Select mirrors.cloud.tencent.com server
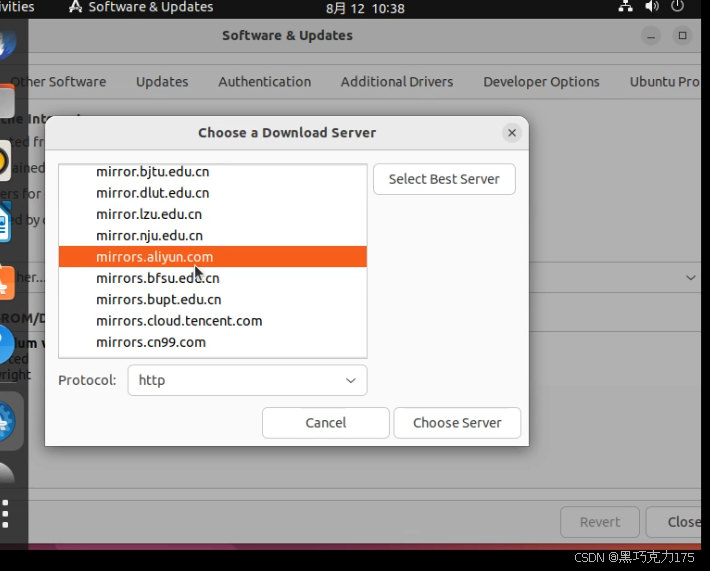The height and width of the screenshot is (571, 710). 212,321
